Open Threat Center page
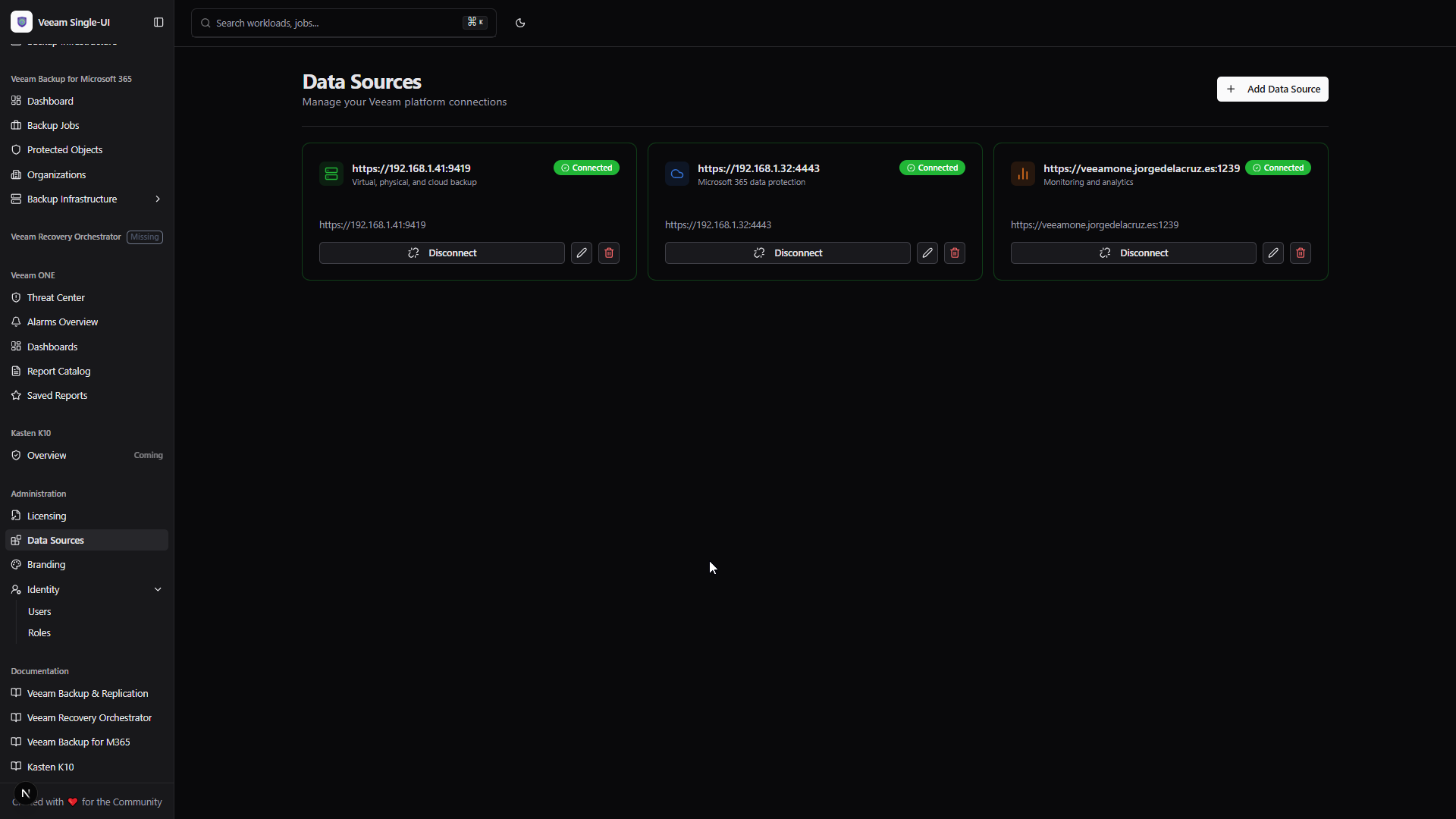Viewport: 1456px width, 819px height. pyautogui.click(x=56, y=298)
